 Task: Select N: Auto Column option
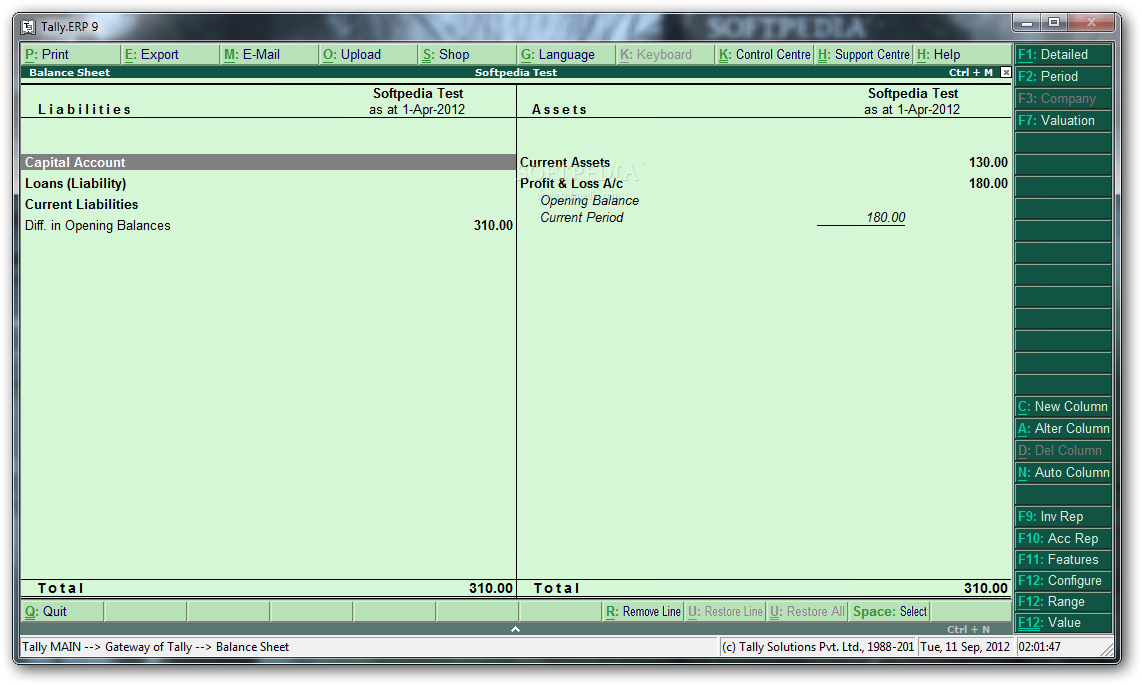pyautogui.click(x=1063, y=472)
